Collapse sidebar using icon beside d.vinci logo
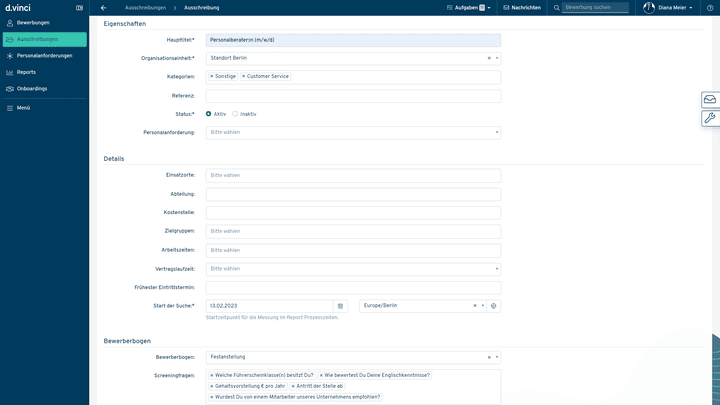Image resolution: width=720 pixels, height=405 pixels. click(x=79, y=8)
